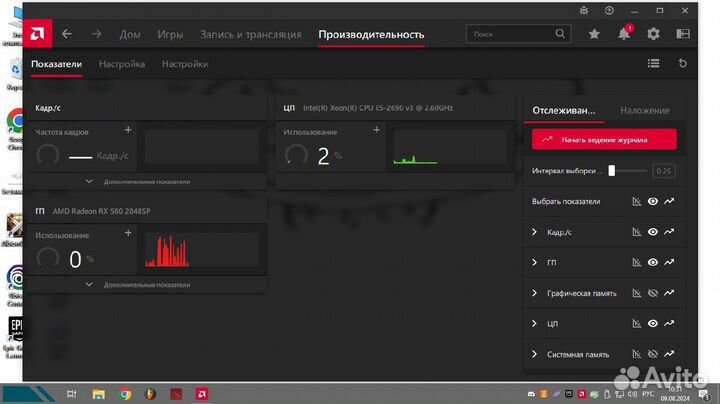Click the reset arrow icon
This screenshot has width=720, height=404.
click(683, 64)
